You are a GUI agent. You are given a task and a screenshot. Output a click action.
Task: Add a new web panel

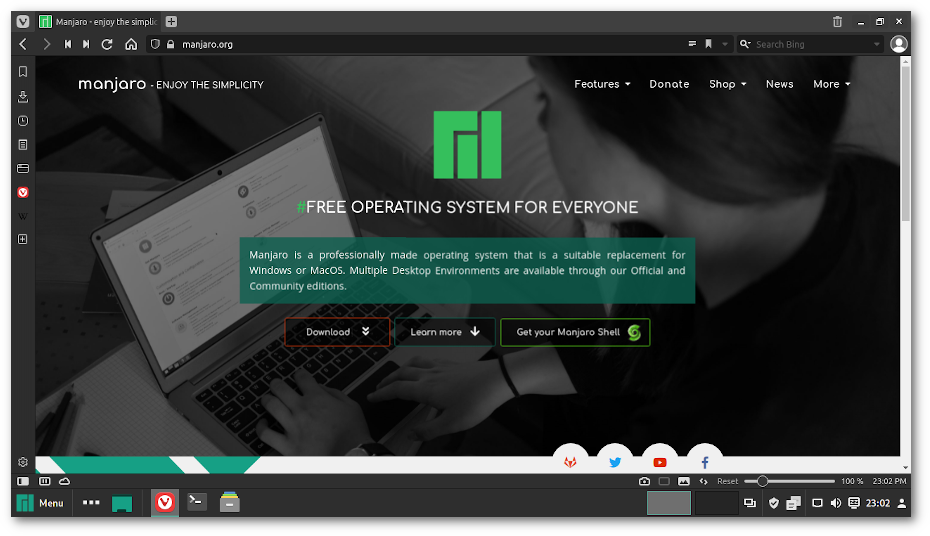[x=23, y=239]
